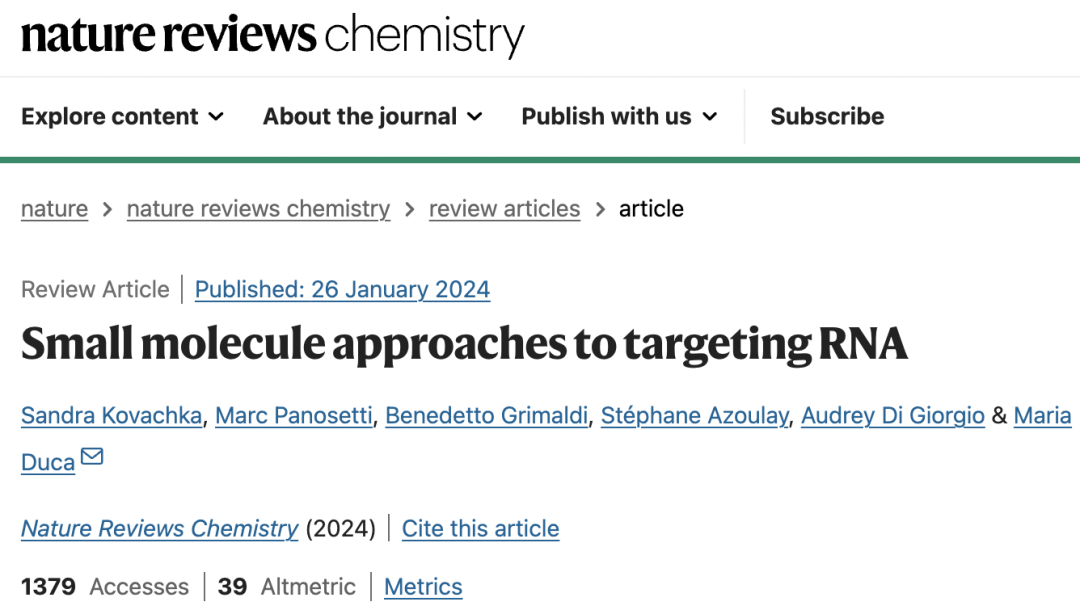This screenshot has width=1080, height=606.
Task: View author Benedetto Grimaldi details
Action: [x=487, y=416]
